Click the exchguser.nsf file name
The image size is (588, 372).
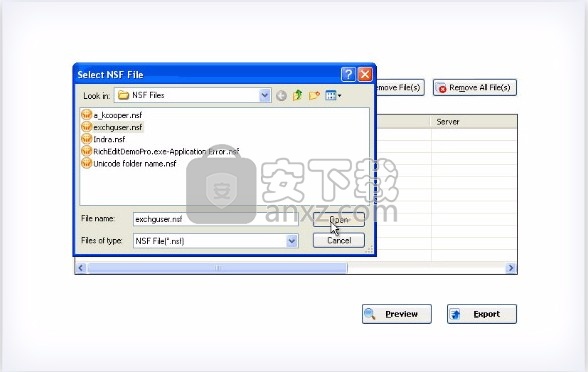point(118,128)
